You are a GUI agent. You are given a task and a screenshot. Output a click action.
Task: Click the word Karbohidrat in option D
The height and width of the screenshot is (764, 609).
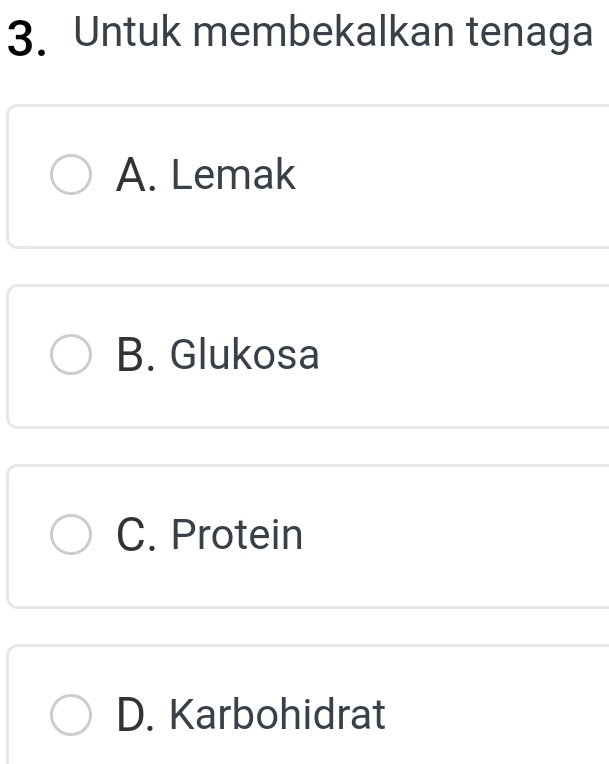point(278,715)
